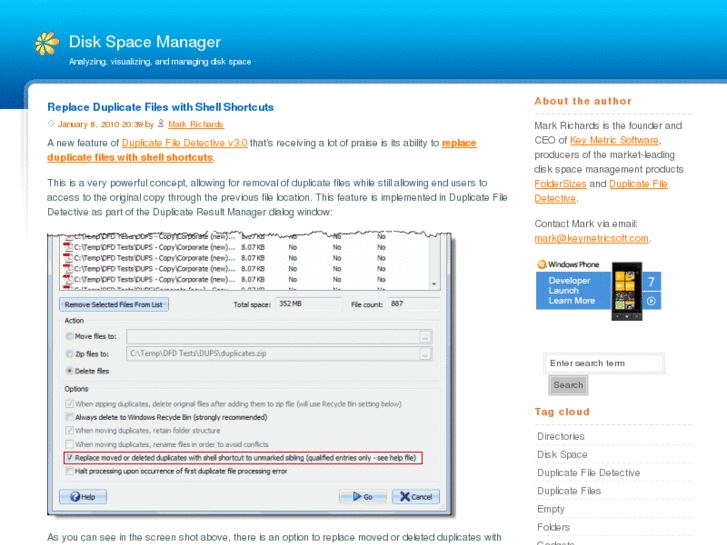Viewport: 727px width, 545px height.
Task: Follow the Duplicate File Detective v3.0 link
Action: click(185, 143)
